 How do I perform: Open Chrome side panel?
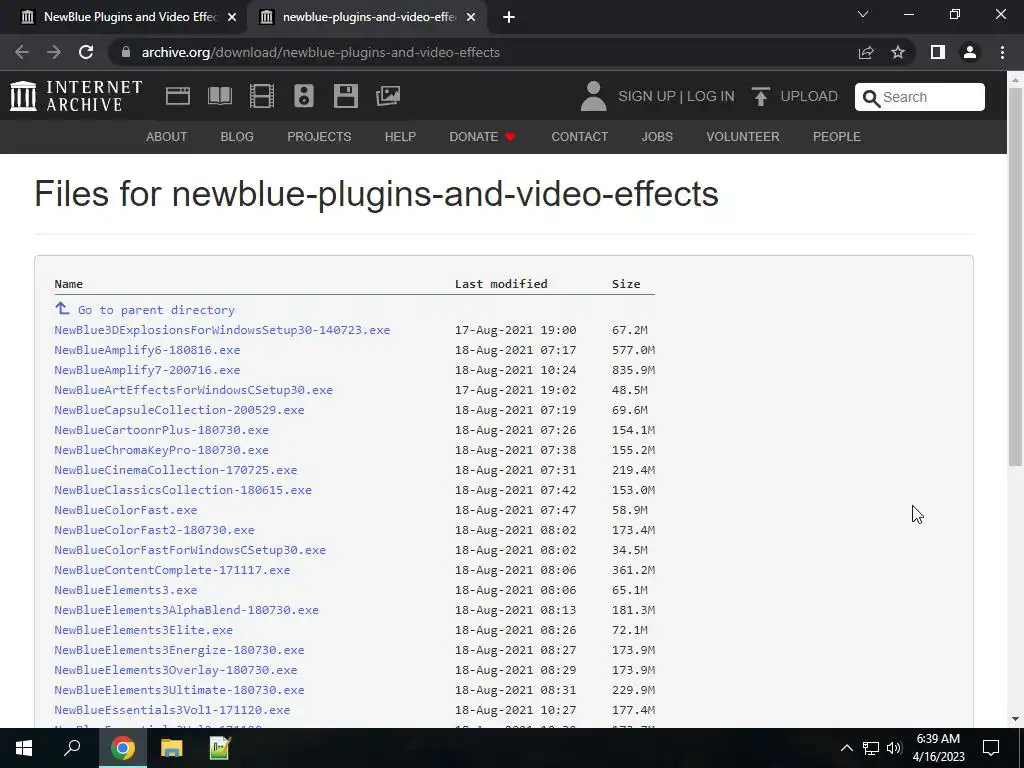point(938,52)
